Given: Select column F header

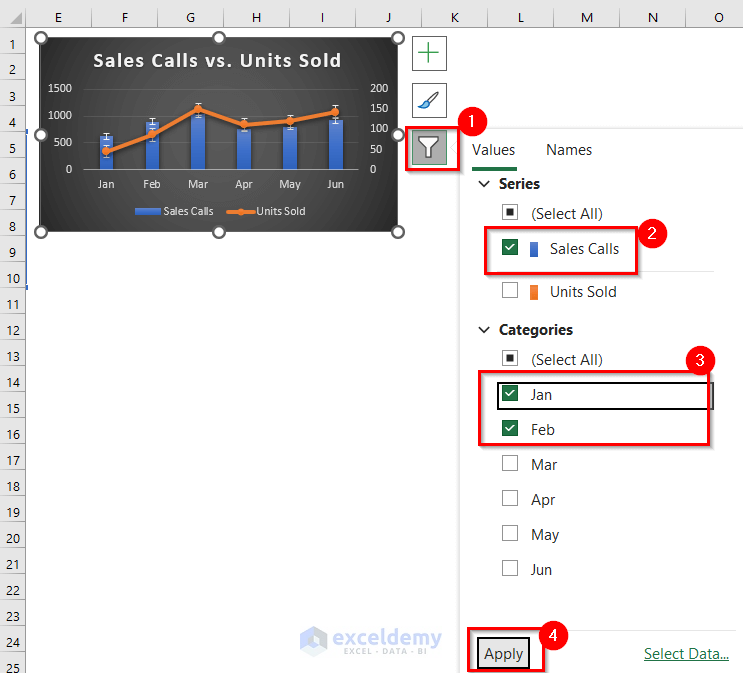Looking at the screenshot, I should click(x=125, y=18).
